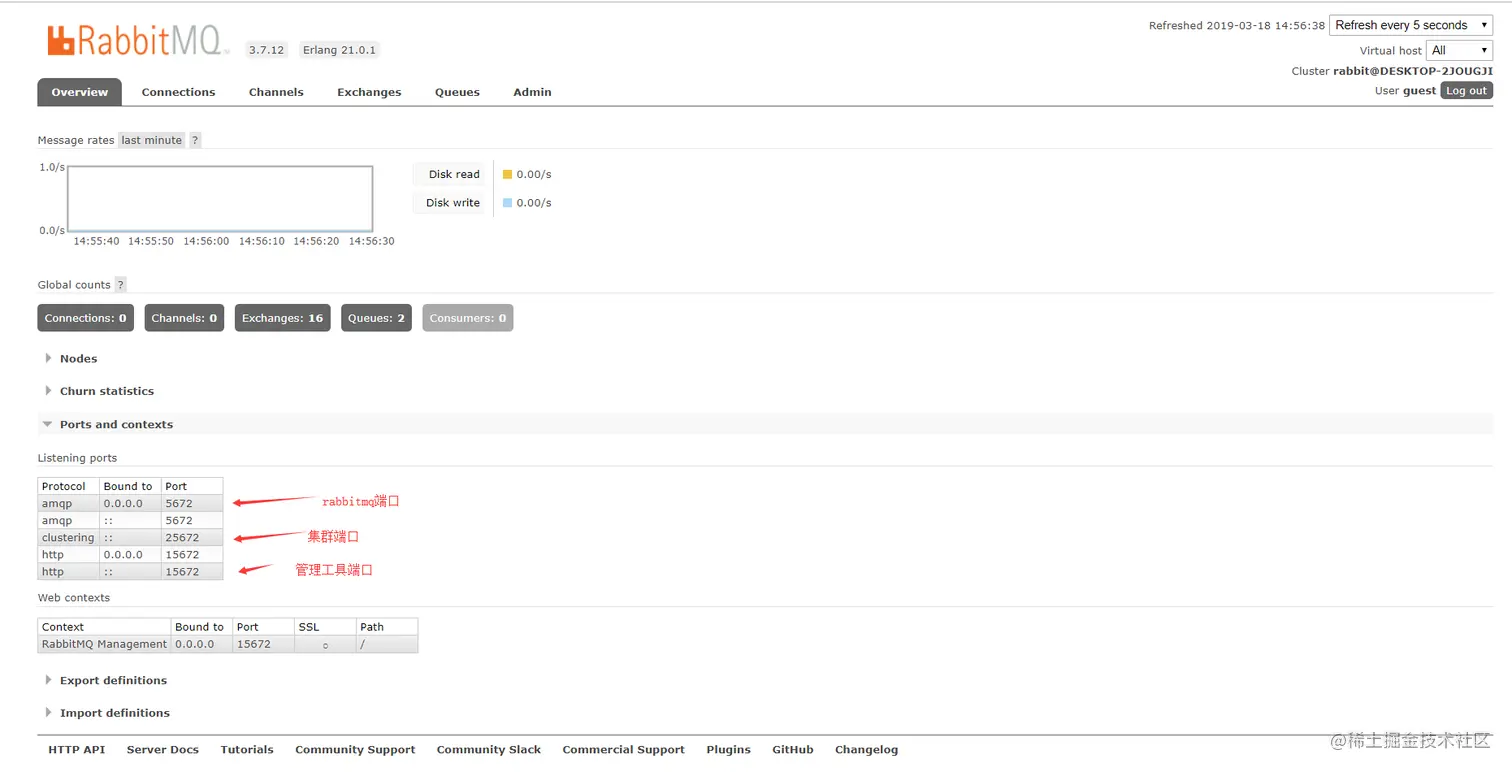Image resolution: width=1512 pixels, height=772 pixels.
Task: Click the Web contexts heading
Action: point(74,598)
